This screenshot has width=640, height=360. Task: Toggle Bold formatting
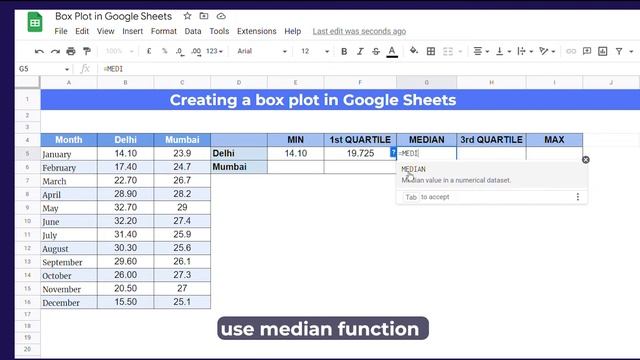click(x=344, y=51)
